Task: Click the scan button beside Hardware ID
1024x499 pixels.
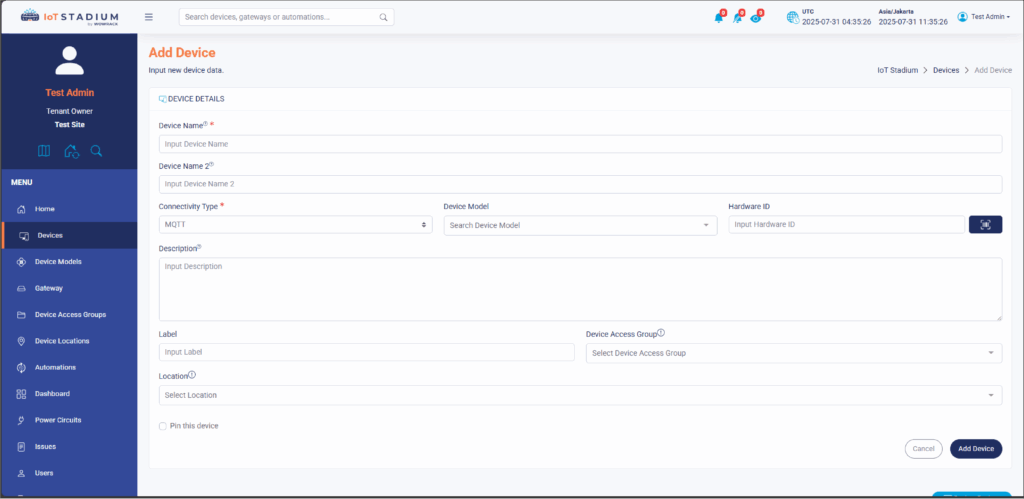Action: click(x=985, y=225)
